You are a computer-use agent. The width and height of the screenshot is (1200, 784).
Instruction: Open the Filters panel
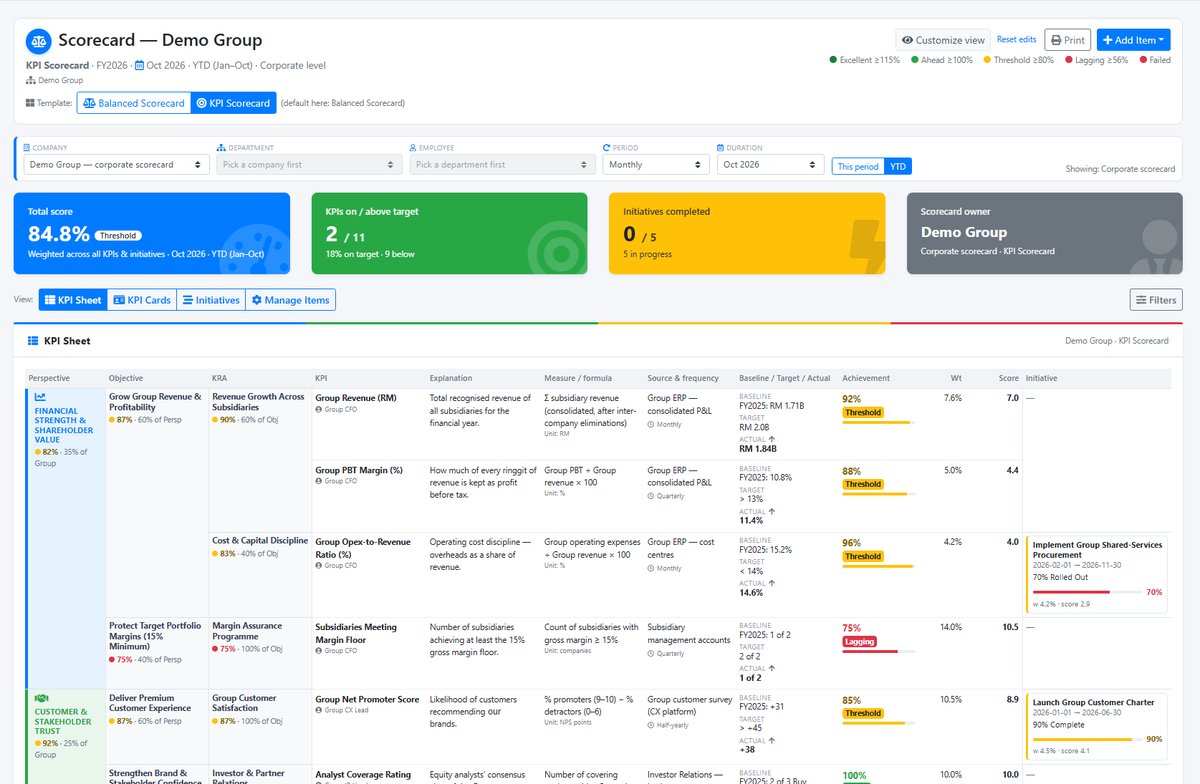coord(1156,300)
